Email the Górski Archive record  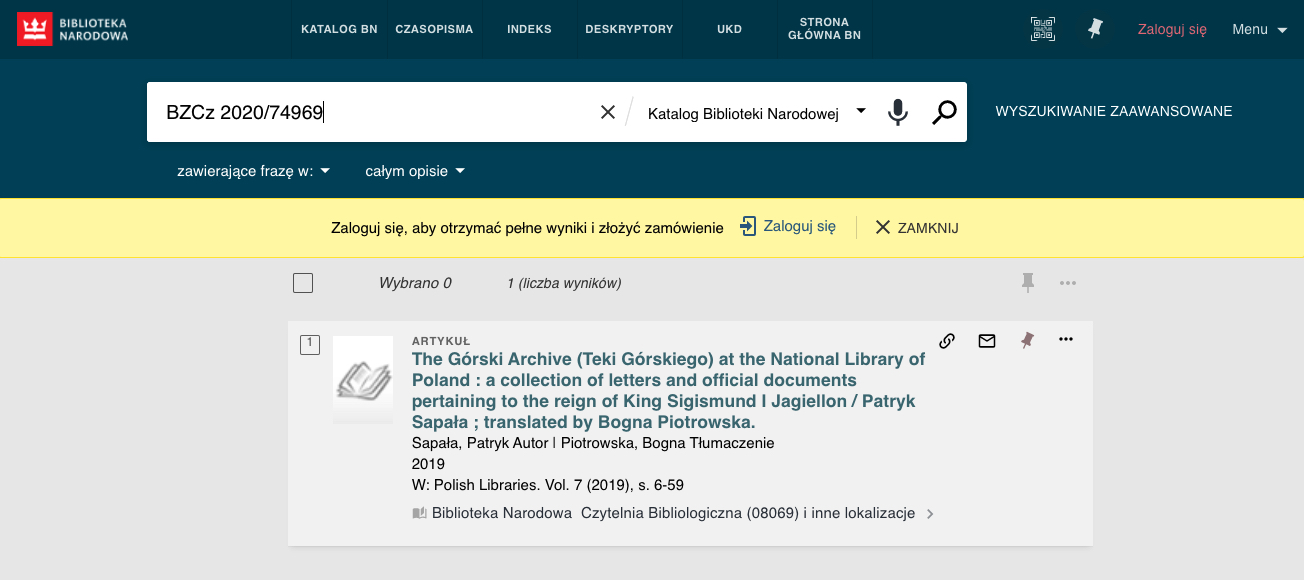point(987,340)
